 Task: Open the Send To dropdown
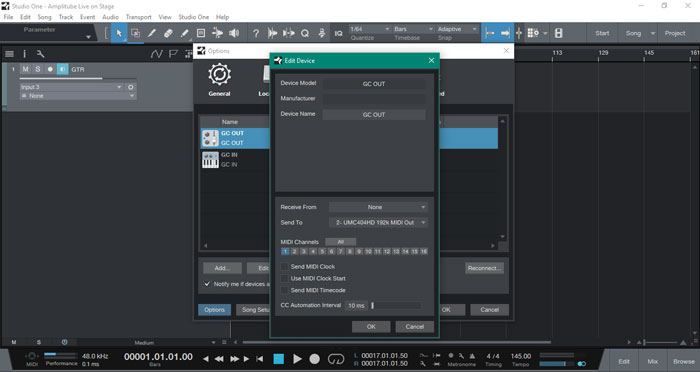pyautogui.click(x=378, y=222)
